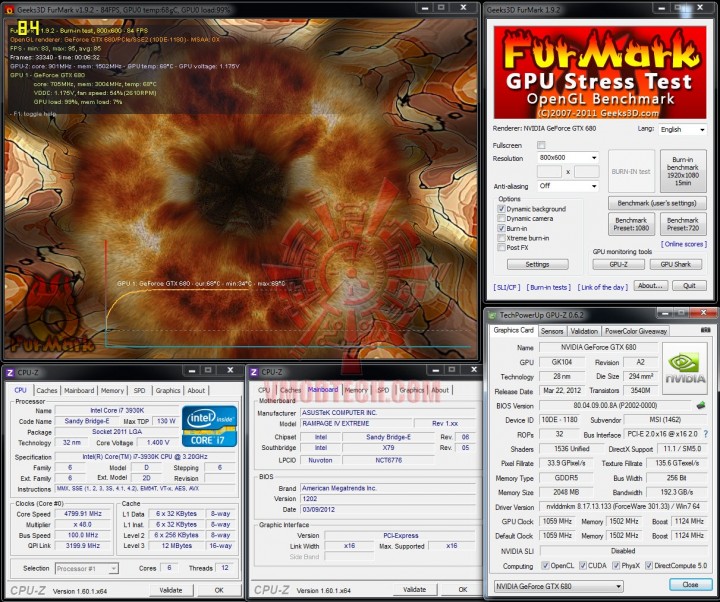
Task: Click OK in CPU-Z CPU window
Action: pos(219,590)
